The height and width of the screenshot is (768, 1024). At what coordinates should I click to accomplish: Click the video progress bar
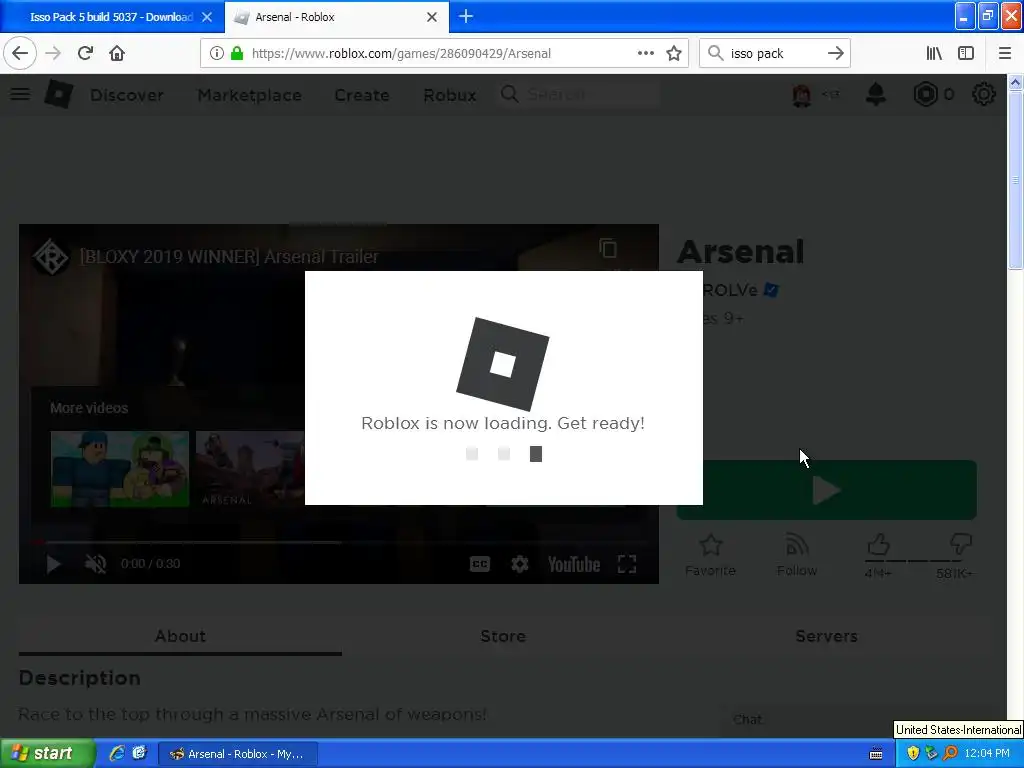pyautogui.click(x=339, y=542)
